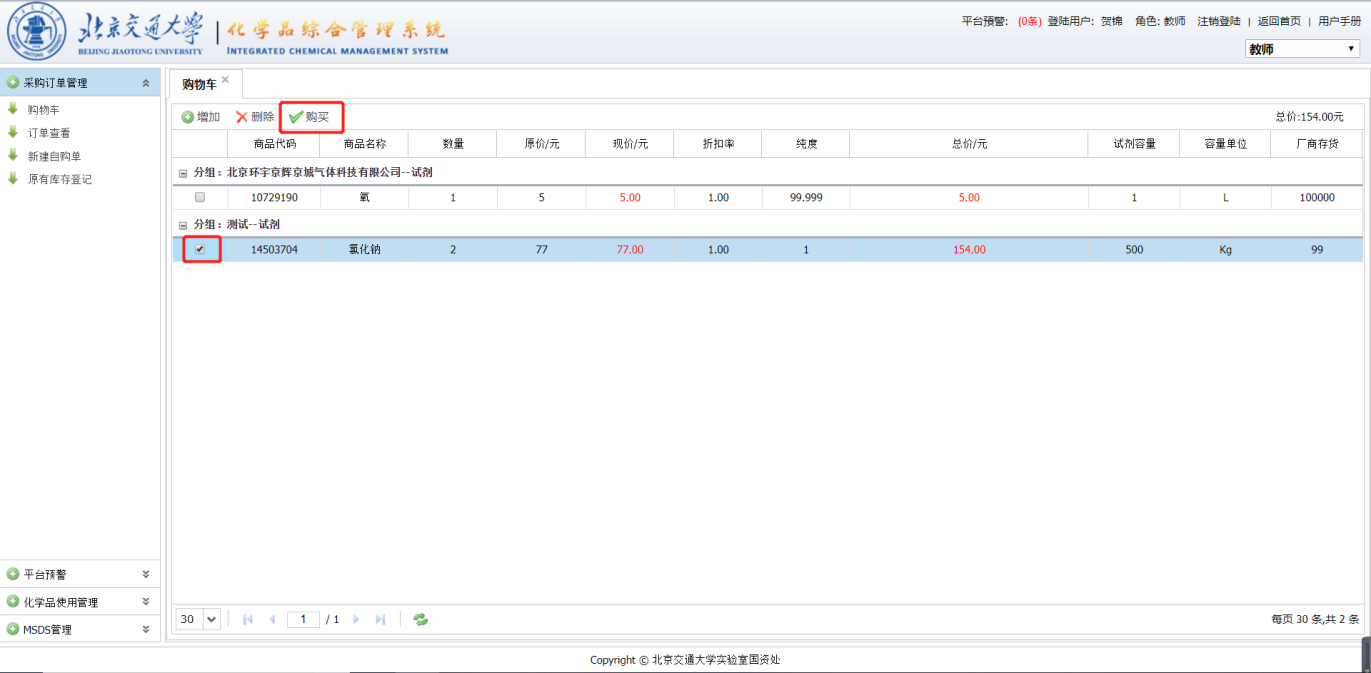Open the 教师 role dropdown

pos(1300,49)
